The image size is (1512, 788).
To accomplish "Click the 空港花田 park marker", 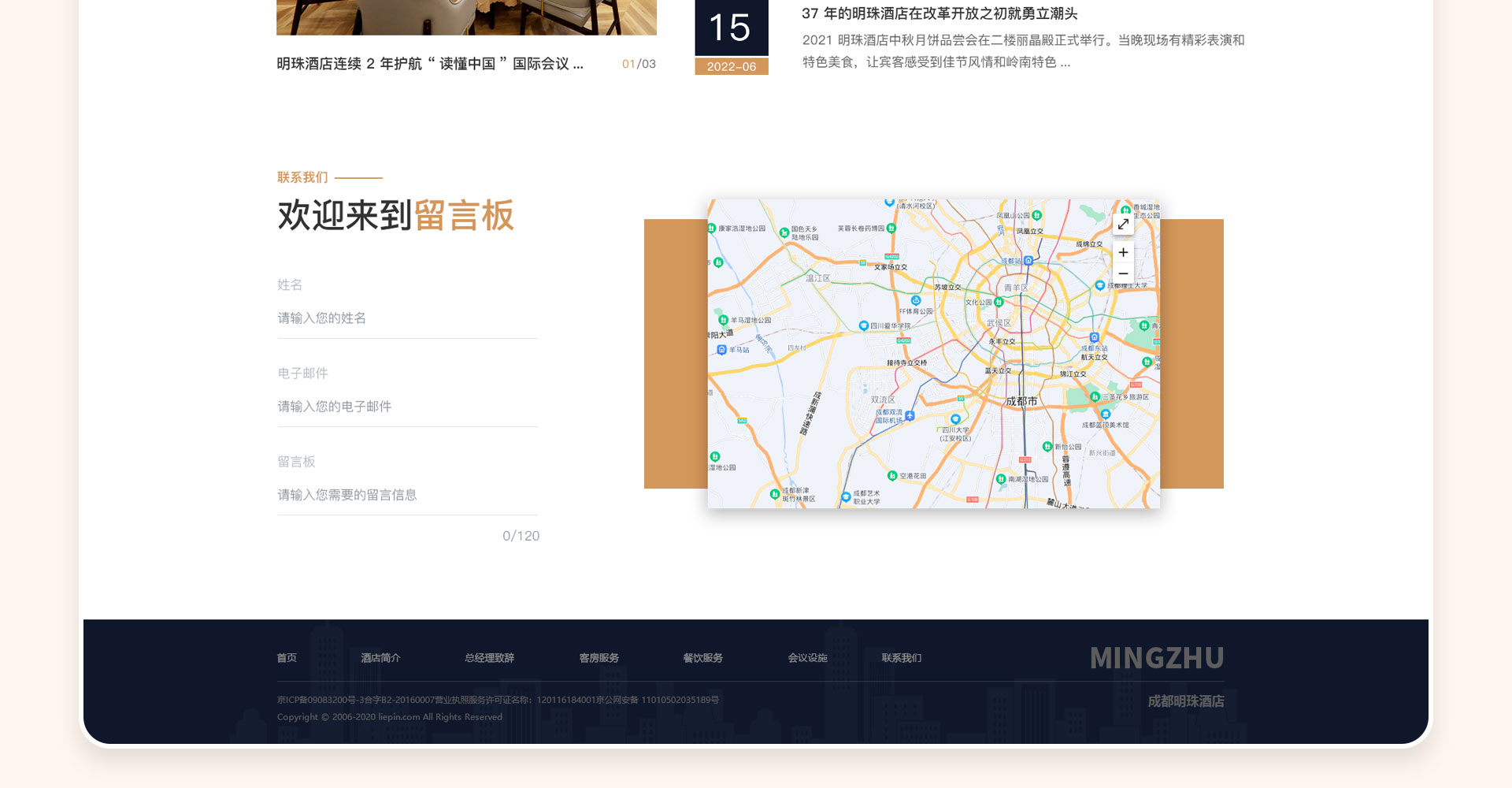I will click(x=892, y=476).
